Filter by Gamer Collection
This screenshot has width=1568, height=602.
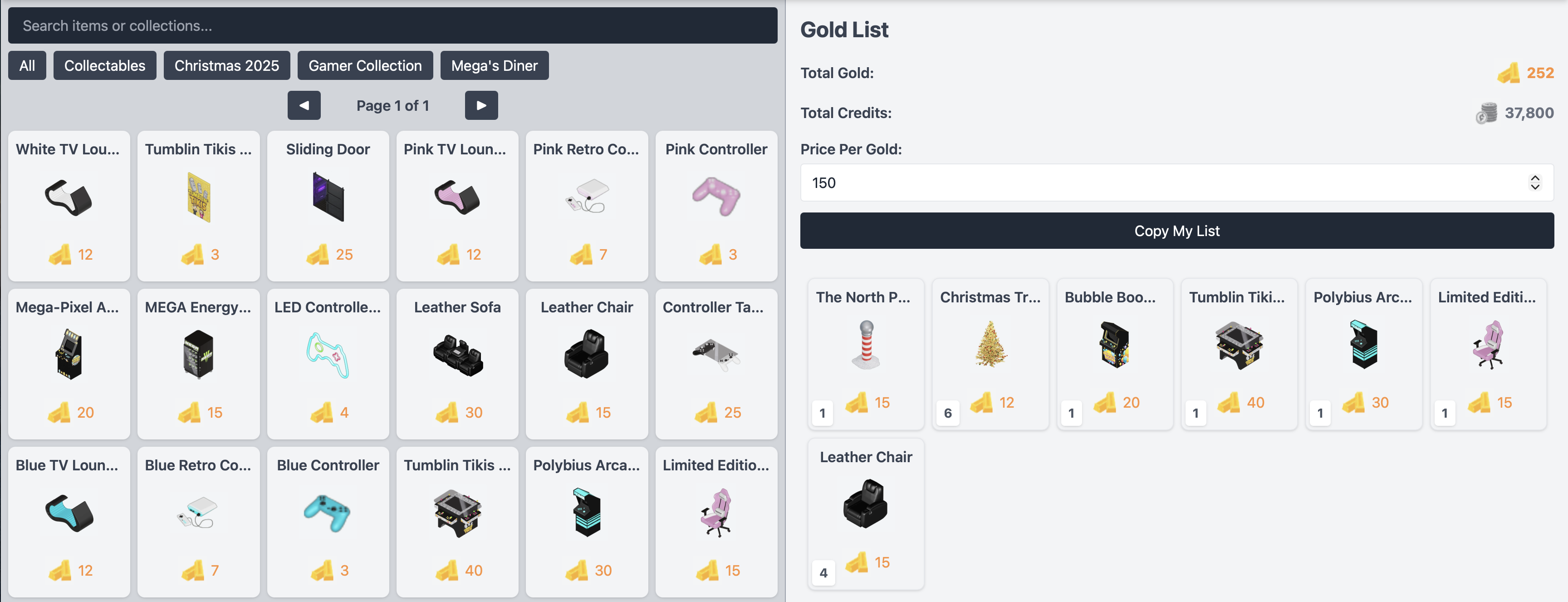pos(365,66)
